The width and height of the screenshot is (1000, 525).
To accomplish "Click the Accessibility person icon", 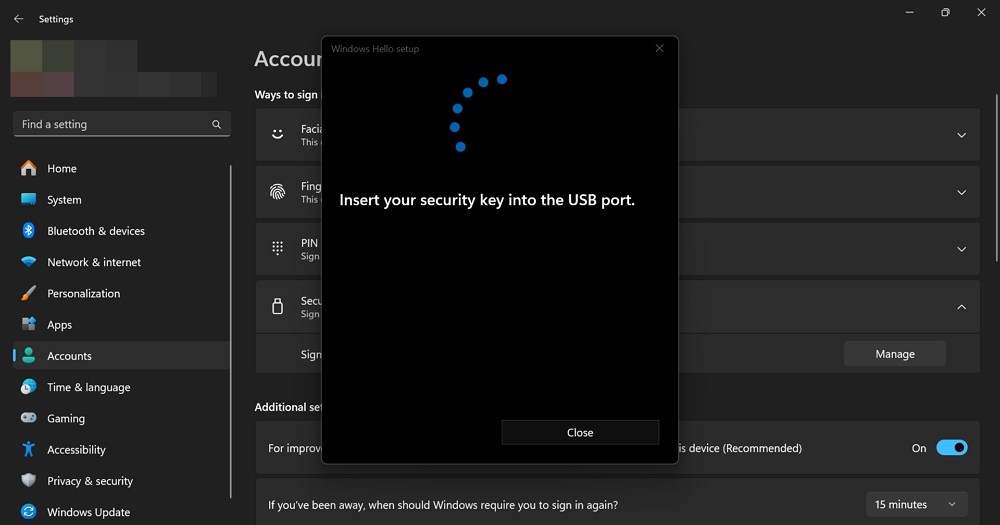I will [29, 450].
